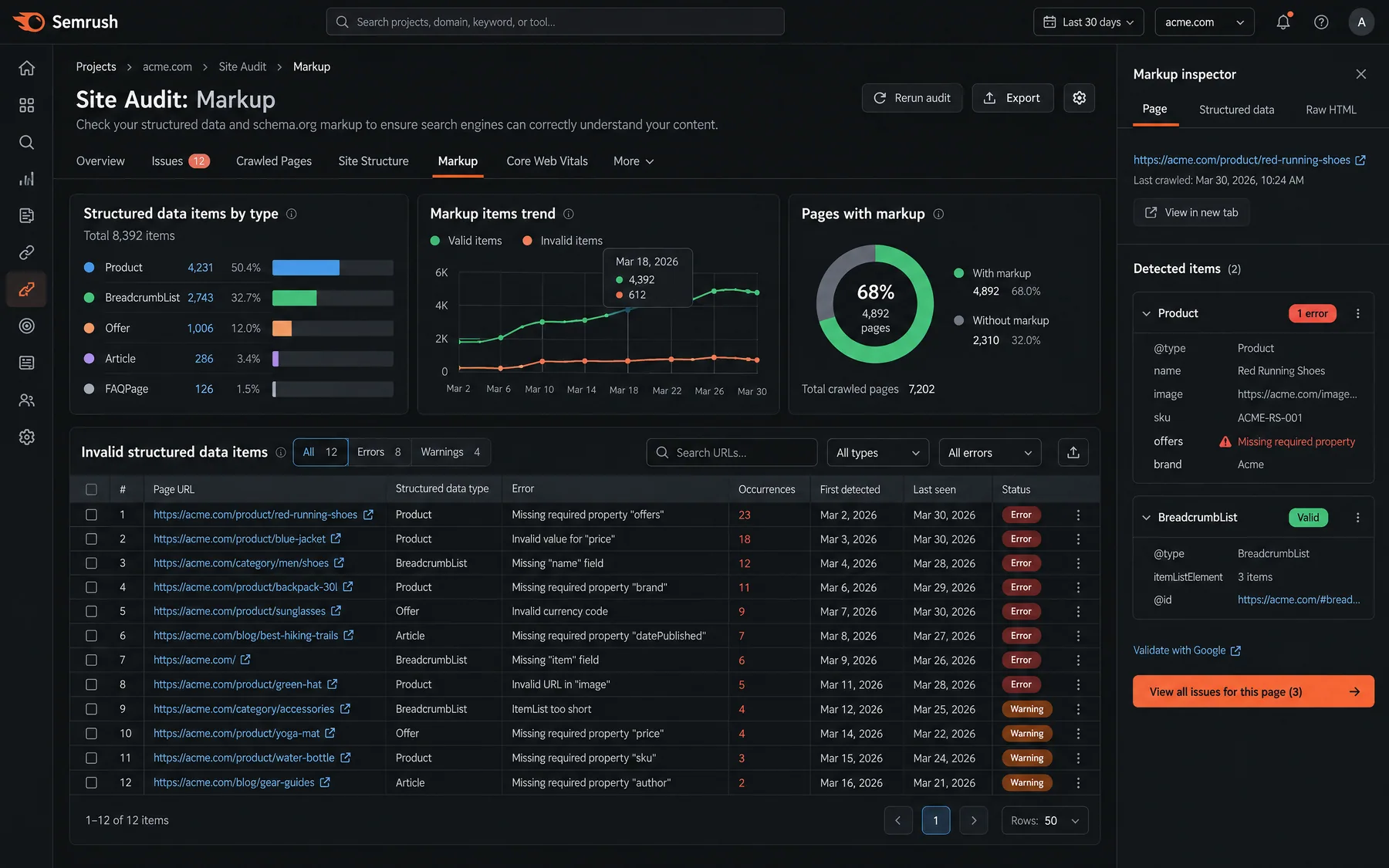Image resolution: width=1389 pixels, height=868 pixels.
Task: Open row 1 more options menu
Action: [x=1078, y=515]
